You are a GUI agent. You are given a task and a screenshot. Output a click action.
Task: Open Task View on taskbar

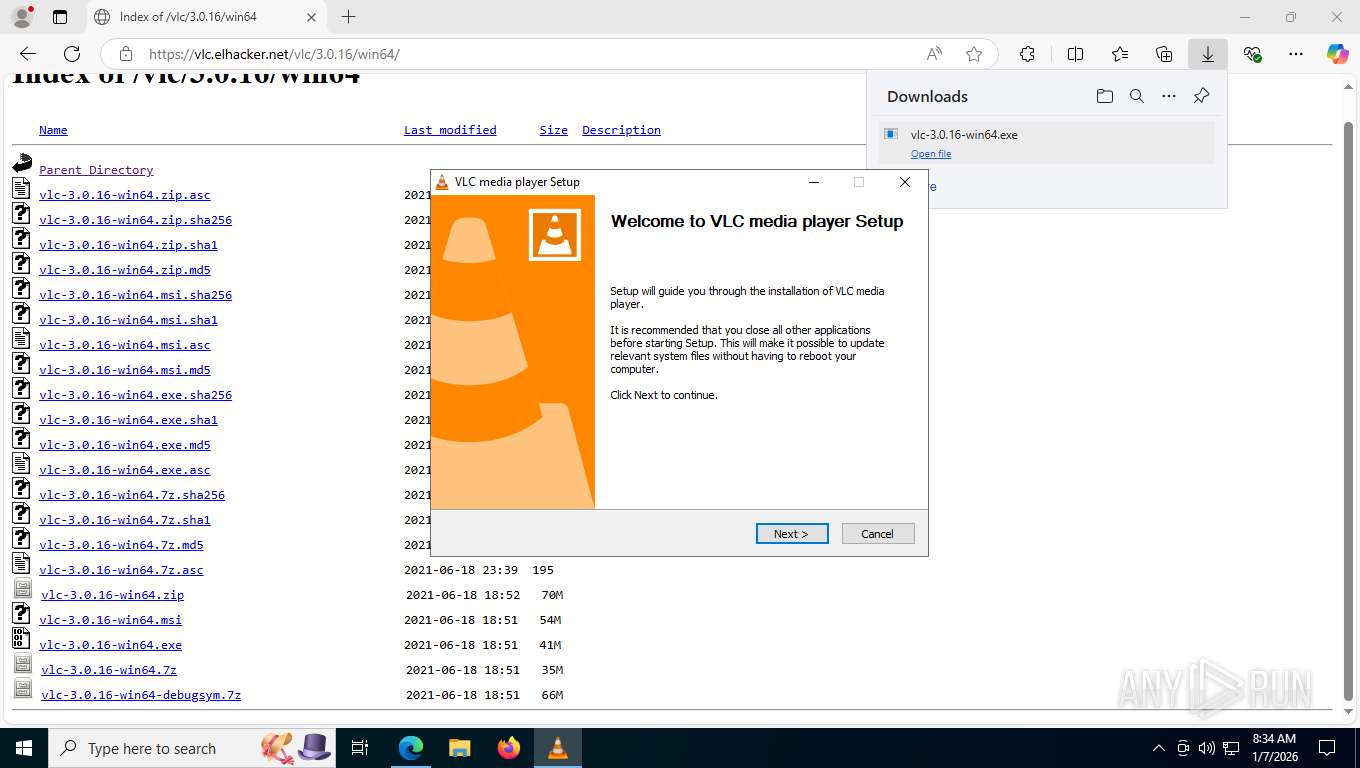[x=360, y=748]
